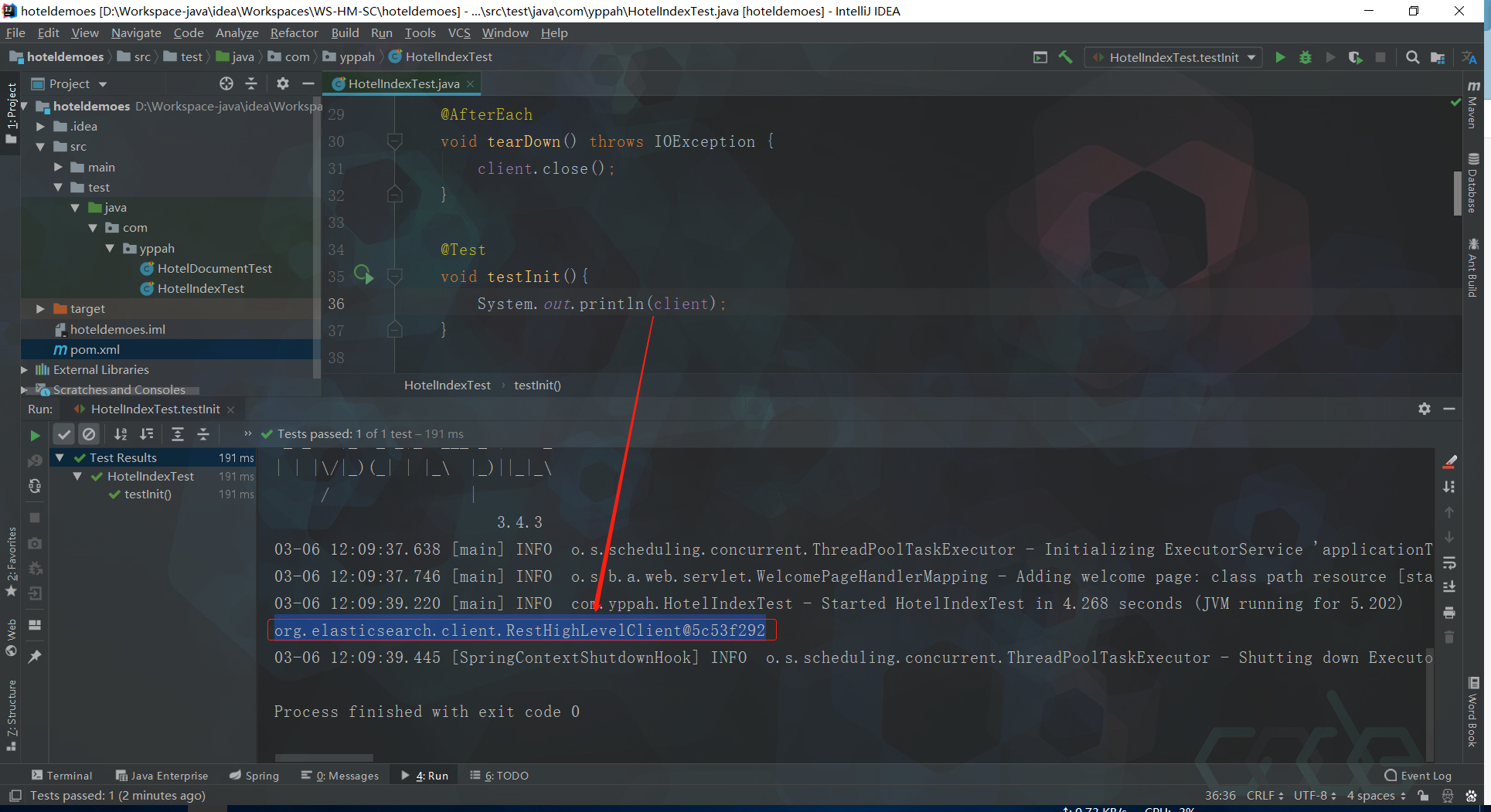Expand the .idea folder
Screen dimensions: 1491x812
click(41, 126)
